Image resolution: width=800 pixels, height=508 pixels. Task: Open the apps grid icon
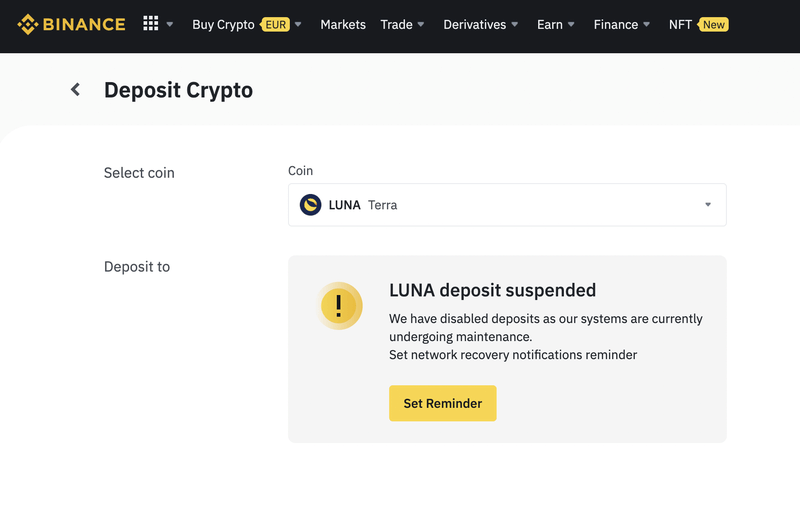tap(151, 23)
